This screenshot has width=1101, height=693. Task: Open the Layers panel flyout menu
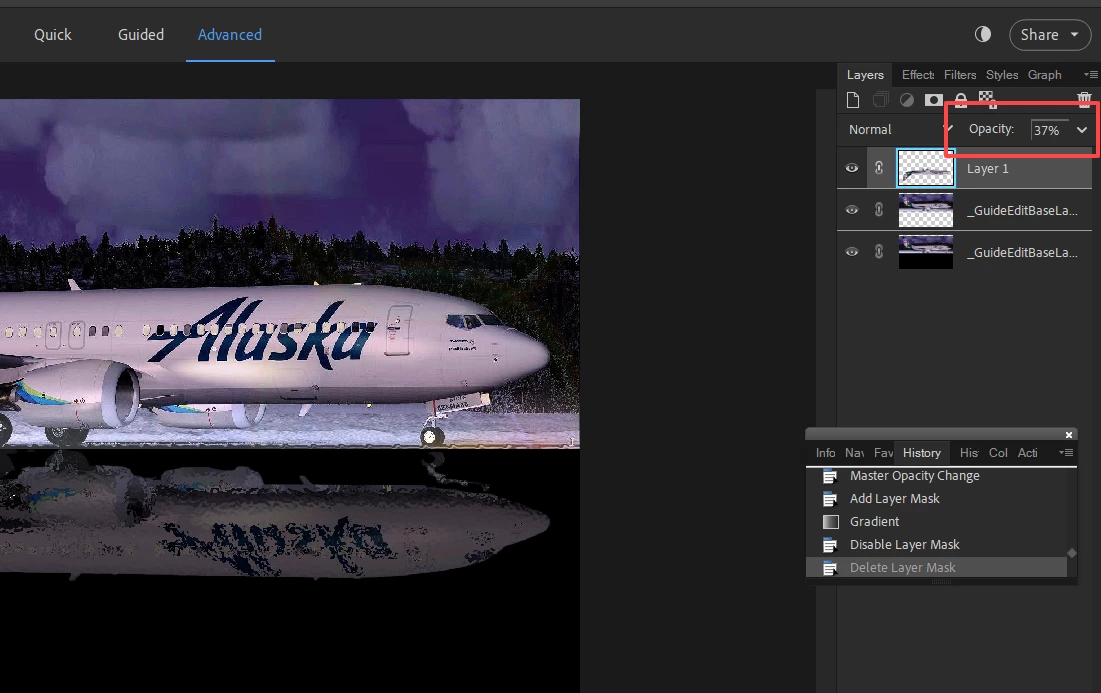point(1090,74)
